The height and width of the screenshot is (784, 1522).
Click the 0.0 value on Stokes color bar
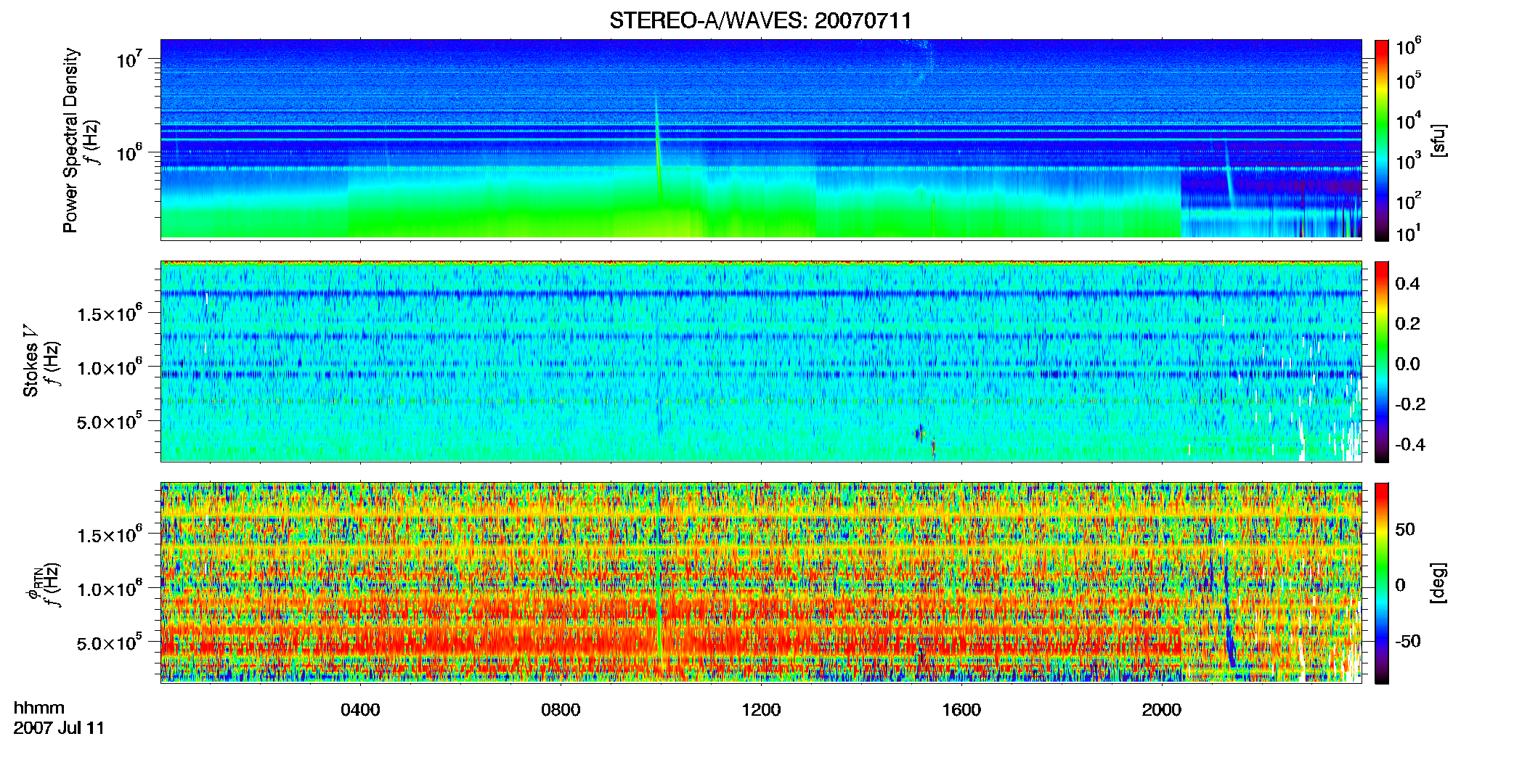(x=1407, y=364)
